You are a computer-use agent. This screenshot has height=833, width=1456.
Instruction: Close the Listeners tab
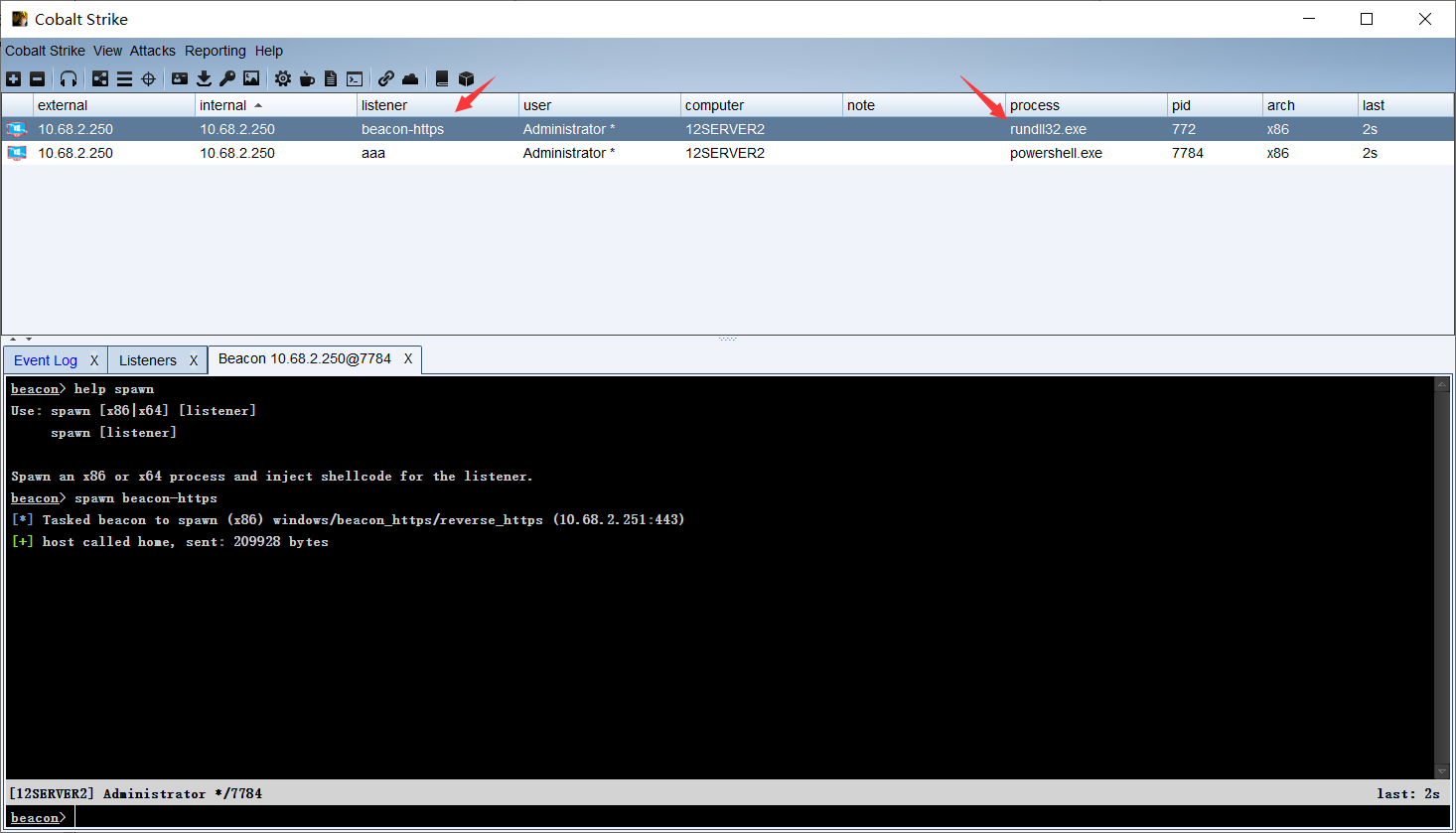point(194,360)
